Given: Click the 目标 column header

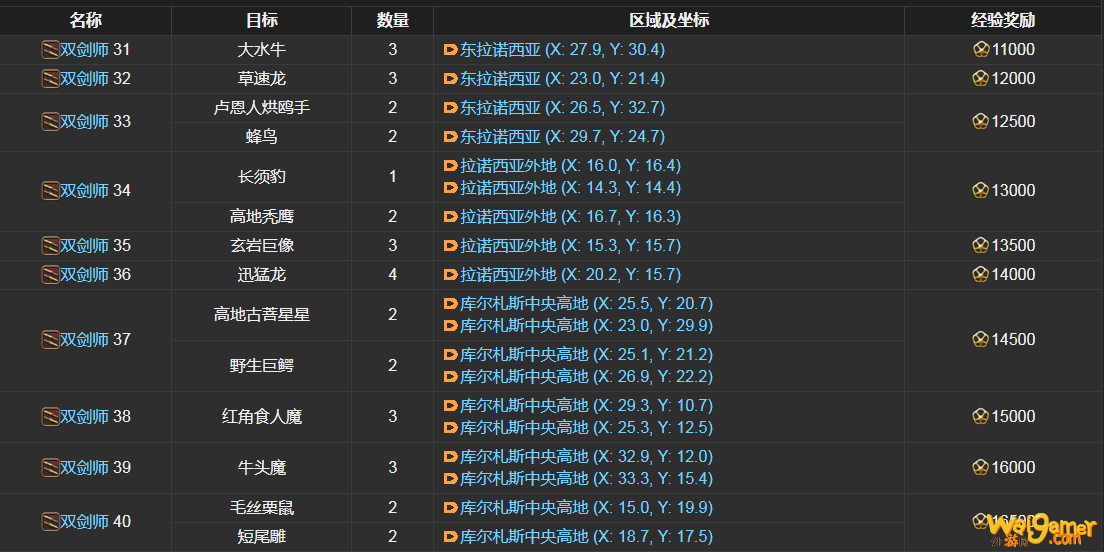Looking at the screenshot, I should click(261, 21).
